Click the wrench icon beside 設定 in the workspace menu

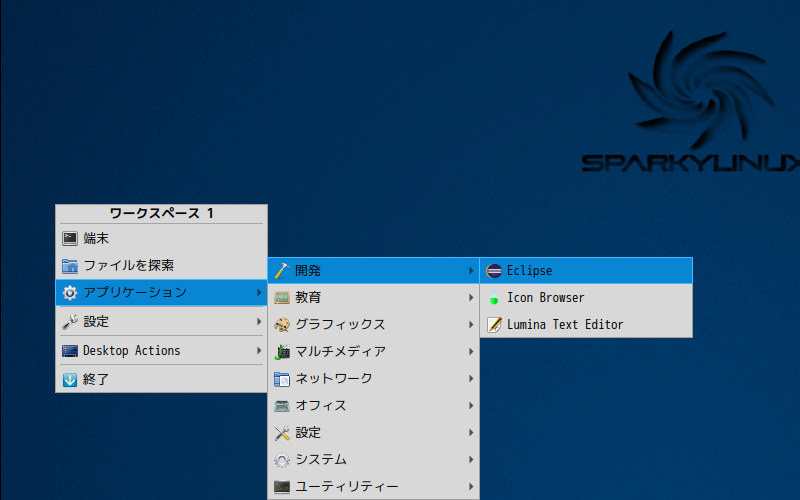[x=70, y=321]
